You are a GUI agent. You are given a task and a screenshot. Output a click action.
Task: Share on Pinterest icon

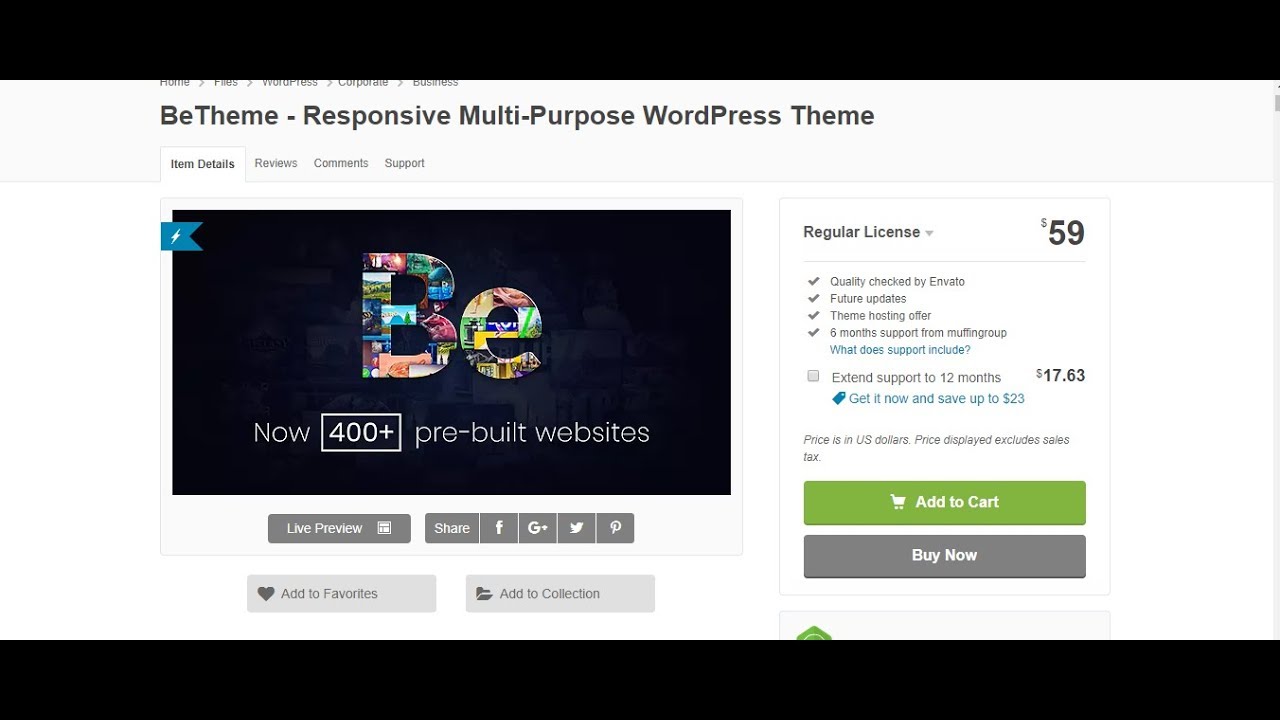coord(615,528)
